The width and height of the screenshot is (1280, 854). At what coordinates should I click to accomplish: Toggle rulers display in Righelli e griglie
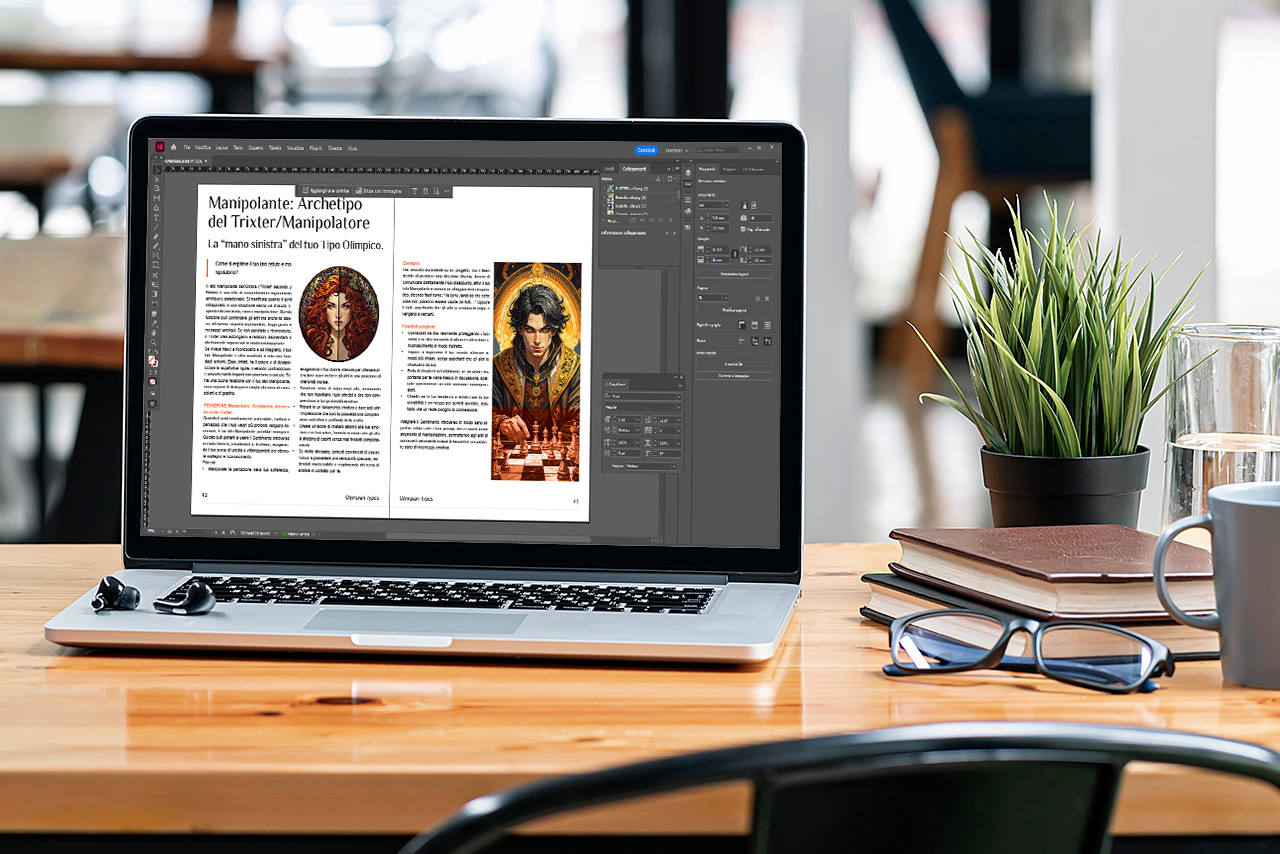(741, 325)
